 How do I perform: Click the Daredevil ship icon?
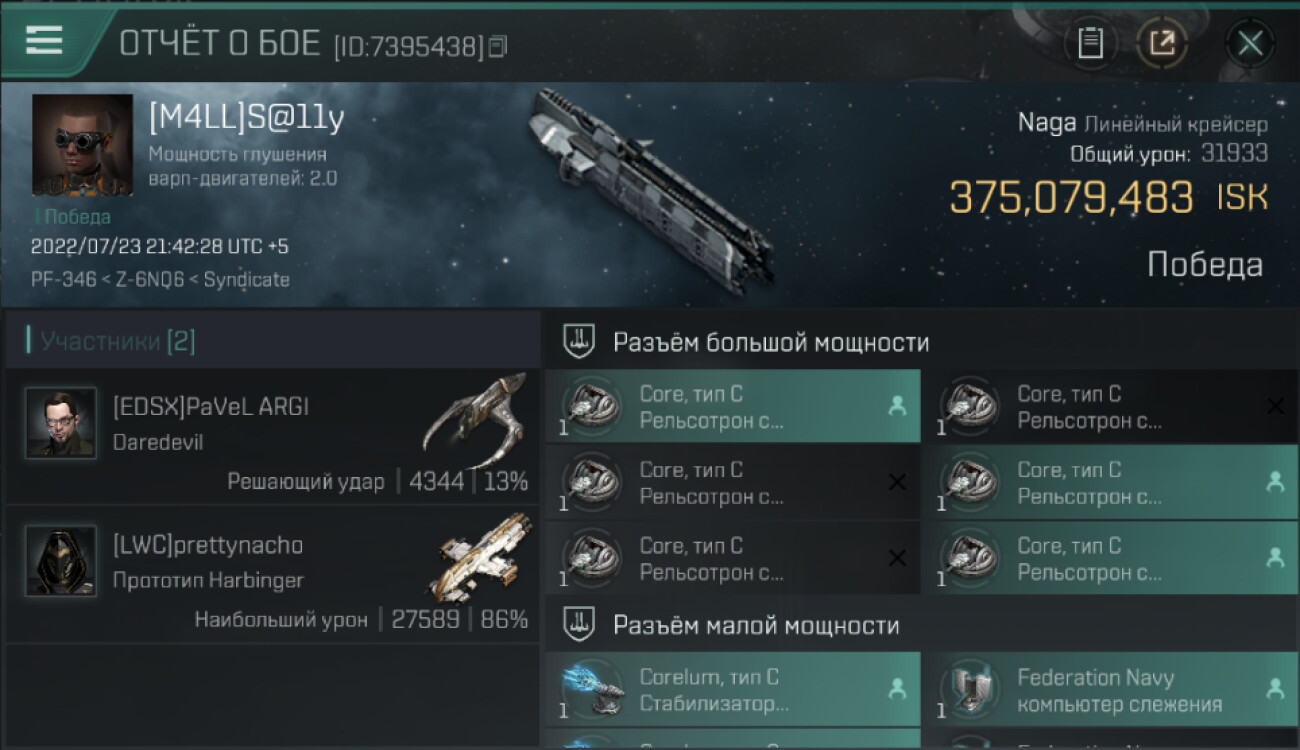point(475,420)
